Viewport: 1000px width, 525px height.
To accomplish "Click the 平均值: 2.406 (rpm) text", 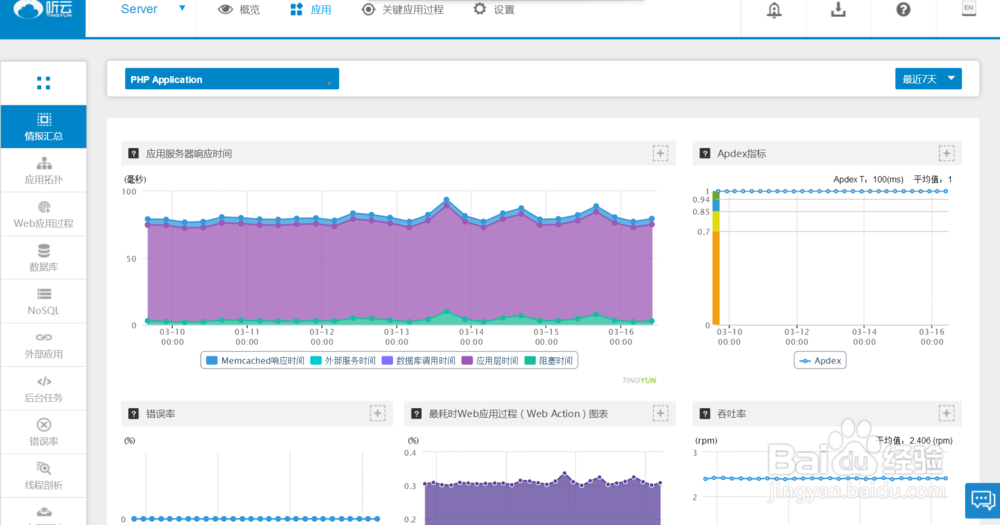I will coord(914,440).
